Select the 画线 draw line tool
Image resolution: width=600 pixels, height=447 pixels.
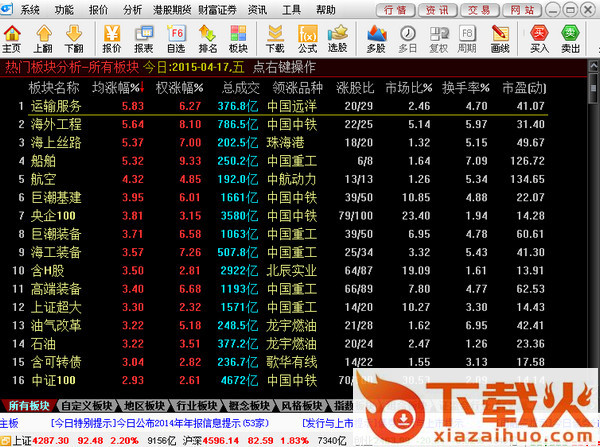point(500,39)
